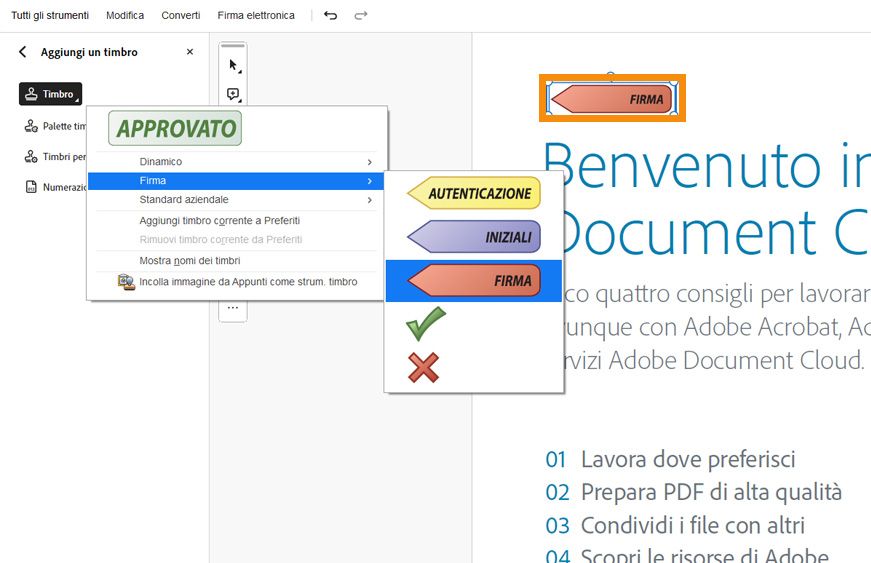Click the FIRMA stamp placed on the page
This screenshot has height=563, width=871.
[x=612, y=99]
